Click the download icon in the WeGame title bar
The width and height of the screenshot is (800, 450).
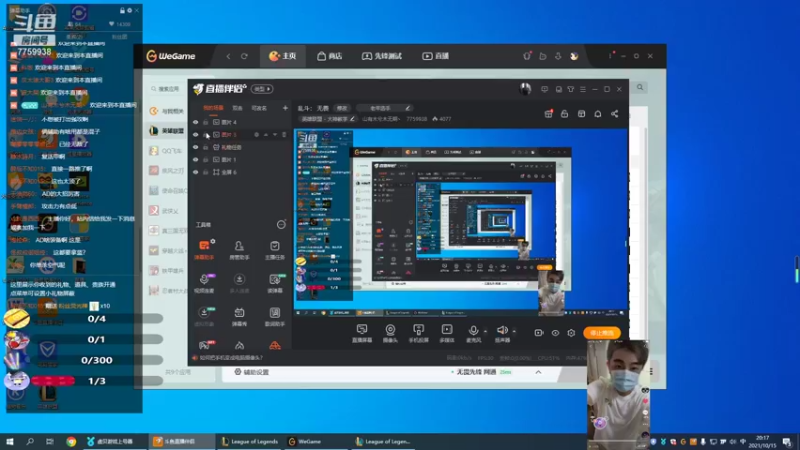[558, 56]
